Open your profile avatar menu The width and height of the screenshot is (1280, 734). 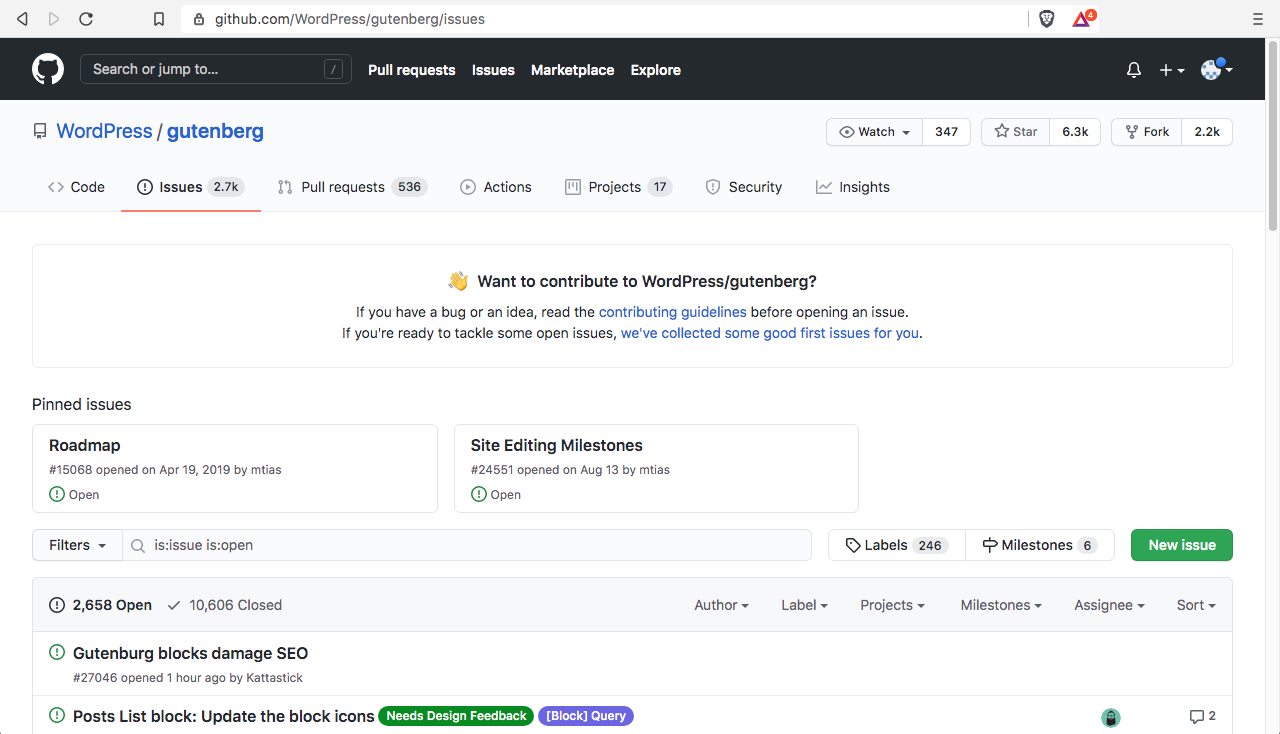coord(1213,69)
